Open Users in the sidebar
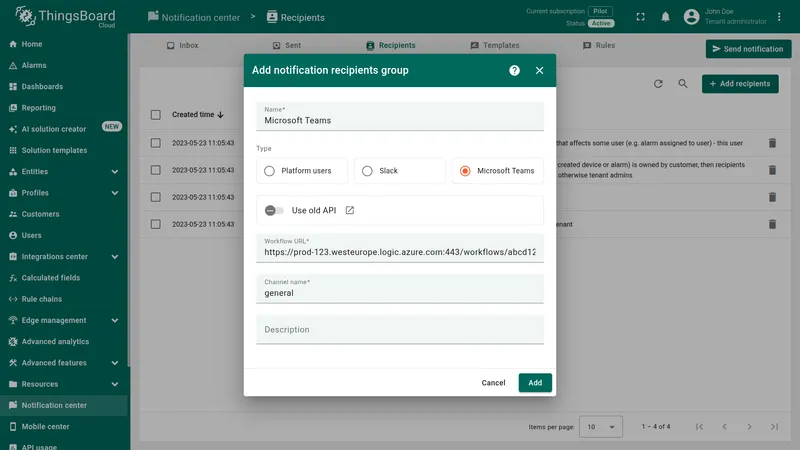 click(x=64, y=235)
